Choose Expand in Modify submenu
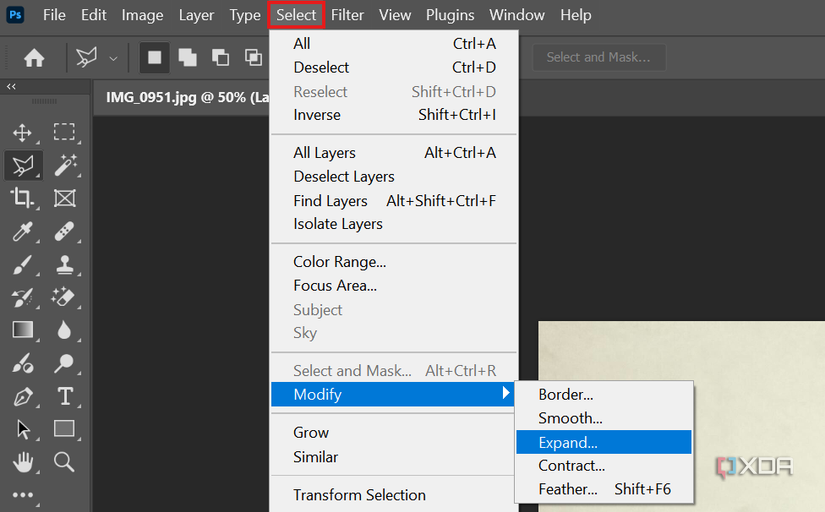Screen dimensions: 825x512 coord(604,442)
